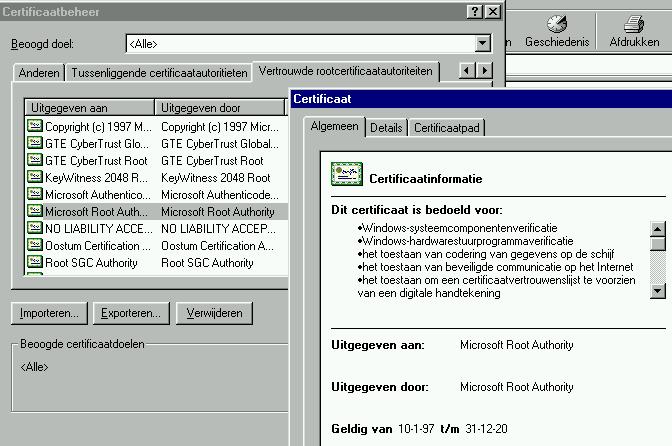The image size is (672, 446).
Task: Click the purposes list scroll-down arrow
Action: coord(657,291)
